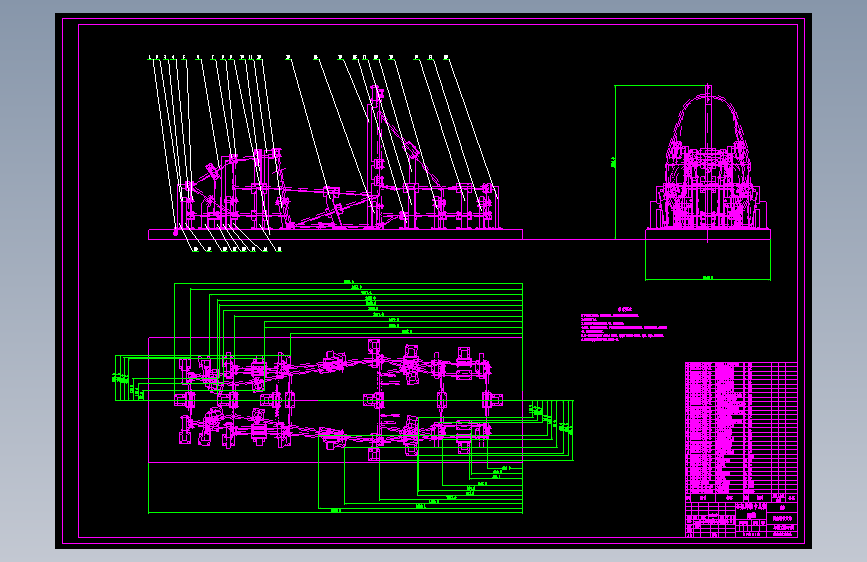Click the title block in the sheet corner
Screen dimensions: 867x562
[741, 519]
